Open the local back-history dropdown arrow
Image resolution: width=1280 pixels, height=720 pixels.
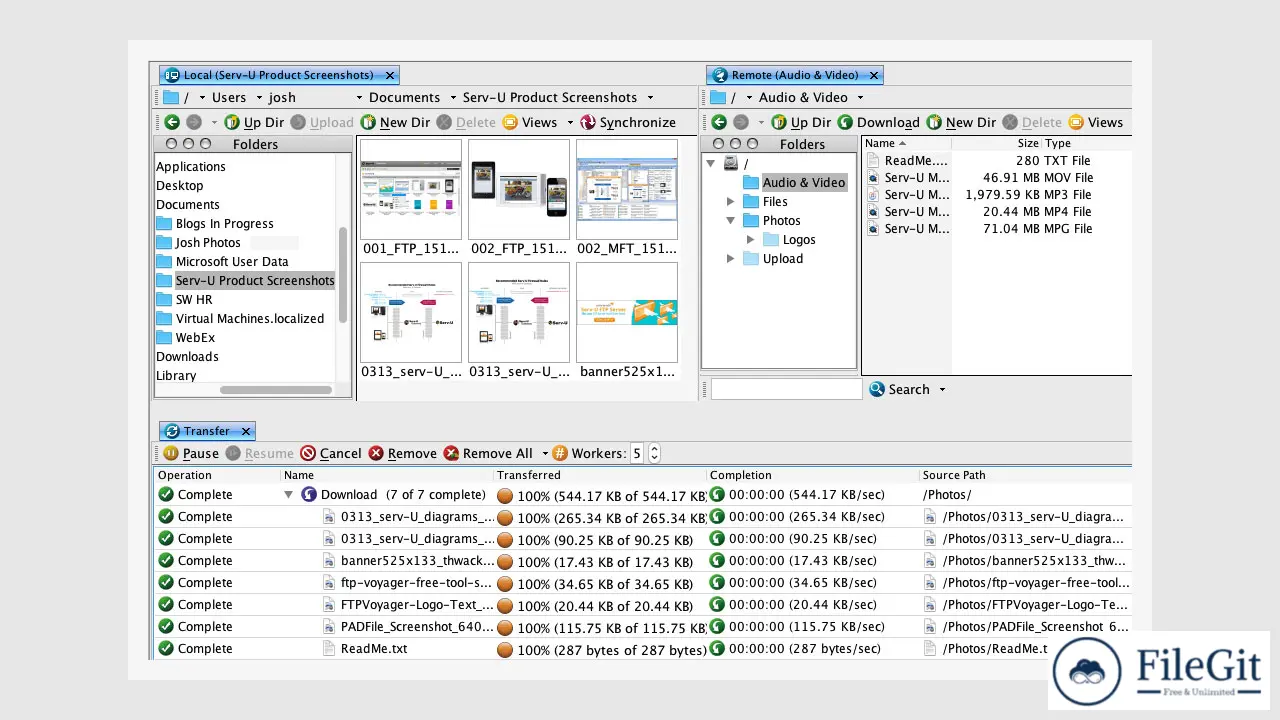click(x=214, y=123)
